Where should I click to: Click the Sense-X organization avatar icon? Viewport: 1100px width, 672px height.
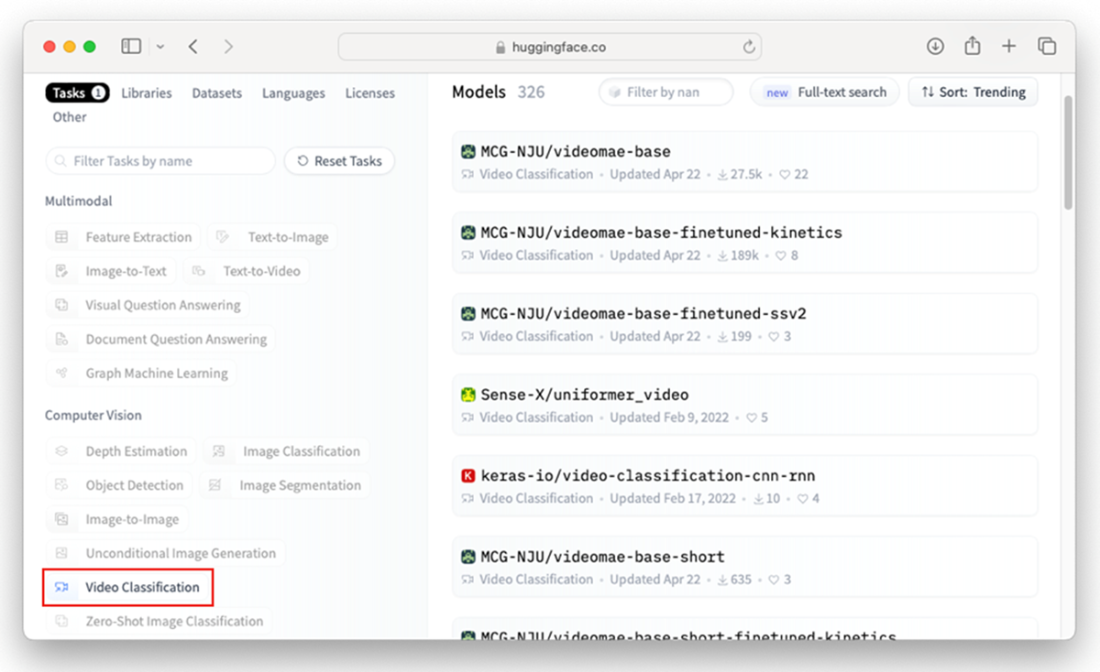[x=468, y=394]
